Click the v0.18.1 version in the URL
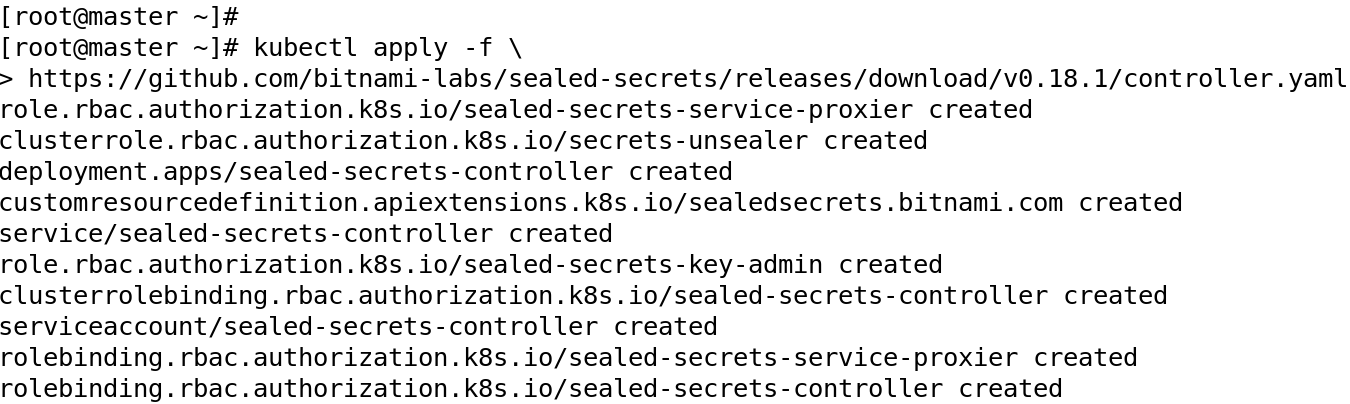Screen dimensions: 1350x404 coord(1056,79)
